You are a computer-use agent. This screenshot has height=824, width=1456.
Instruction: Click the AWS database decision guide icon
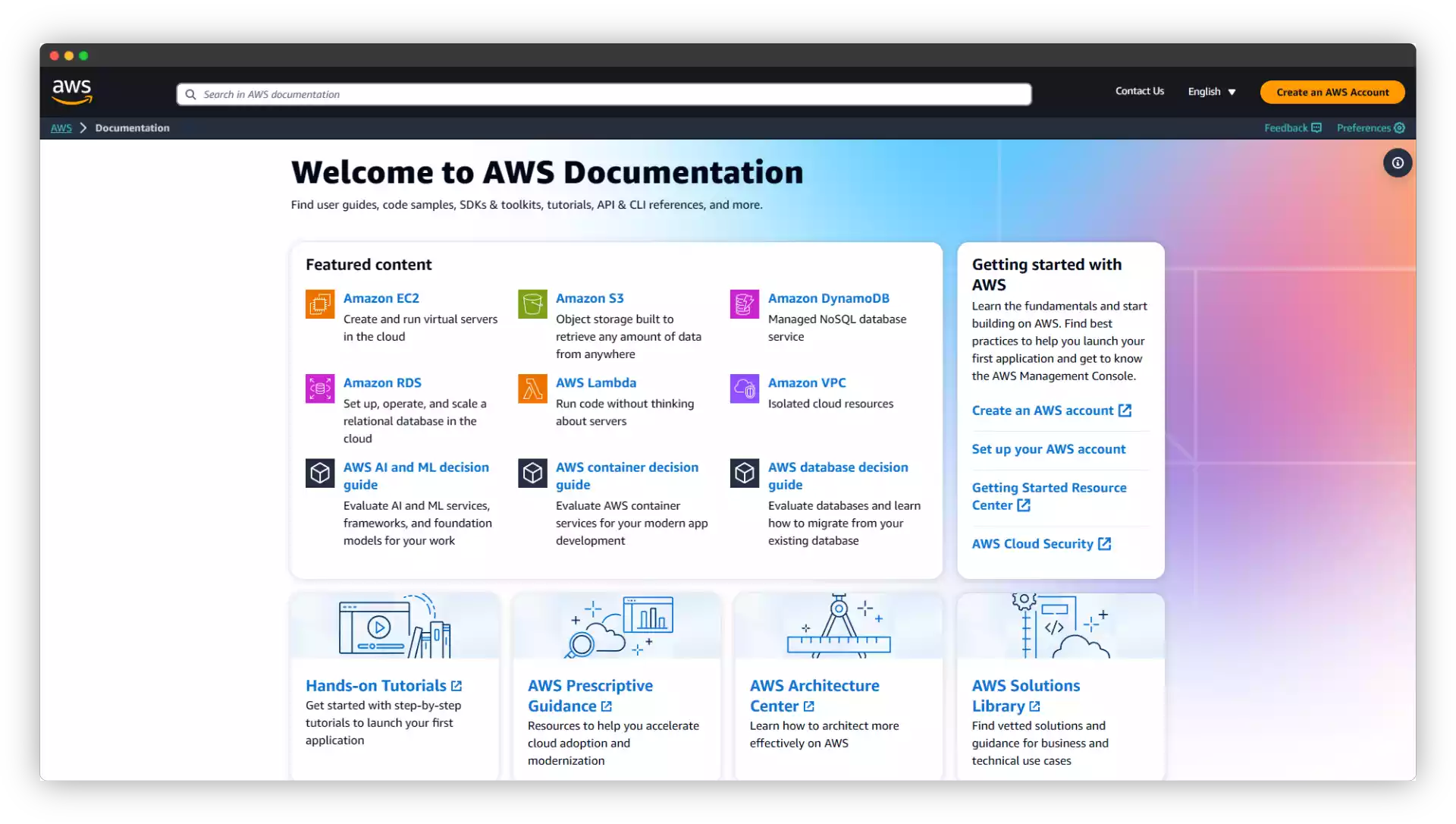[744, 472]
